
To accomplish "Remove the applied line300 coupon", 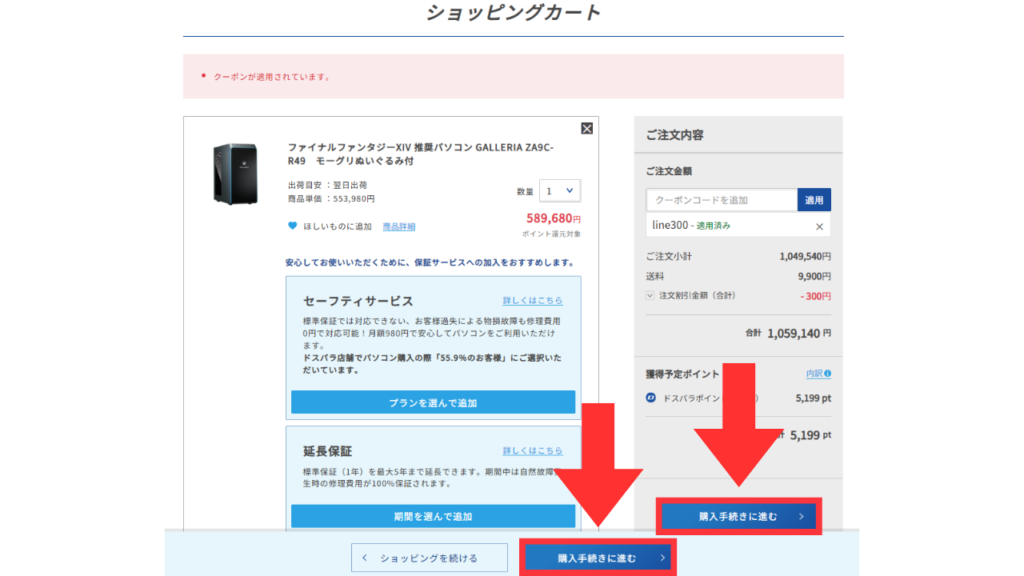I will pos(819,227).
